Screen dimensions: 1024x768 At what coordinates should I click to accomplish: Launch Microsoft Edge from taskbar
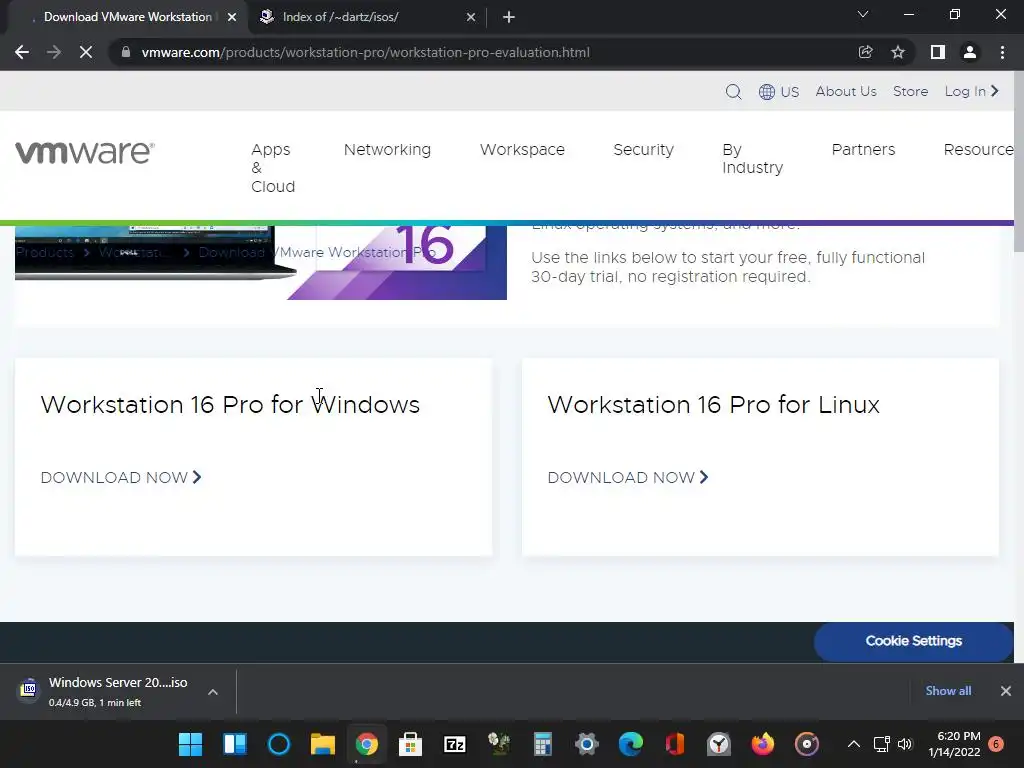[x=631, y=744]
